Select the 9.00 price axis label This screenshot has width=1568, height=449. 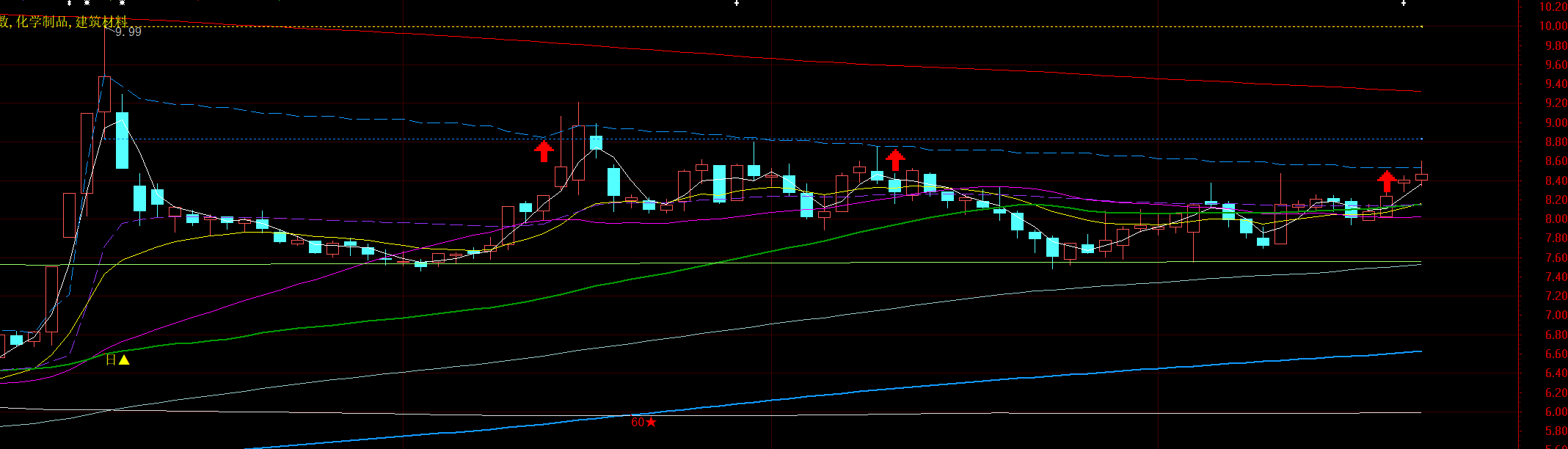click(x=1556, y=123)
